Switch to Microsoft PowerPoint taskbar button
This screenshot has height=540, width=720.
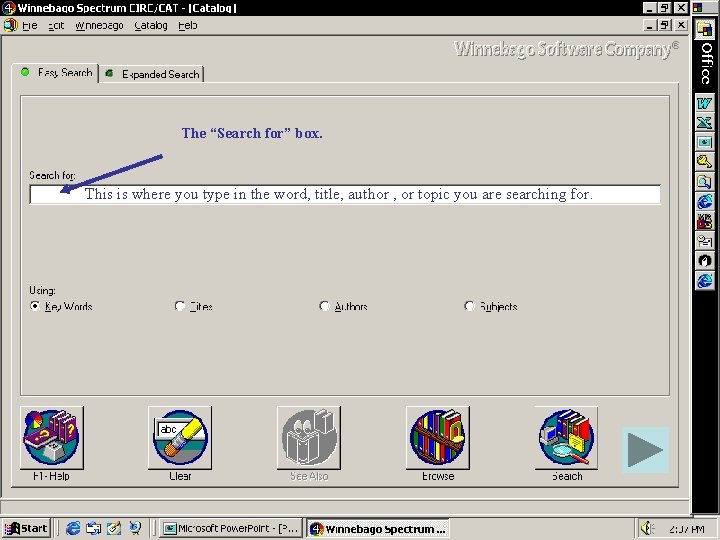[x=231, y=529]
